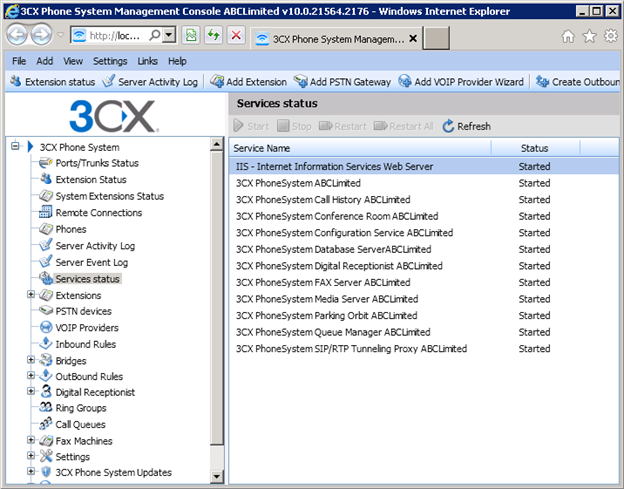This screenshot has height=489, width=624.
Task: Click the Settings wrench icon in tree
Action: (46, 456)
